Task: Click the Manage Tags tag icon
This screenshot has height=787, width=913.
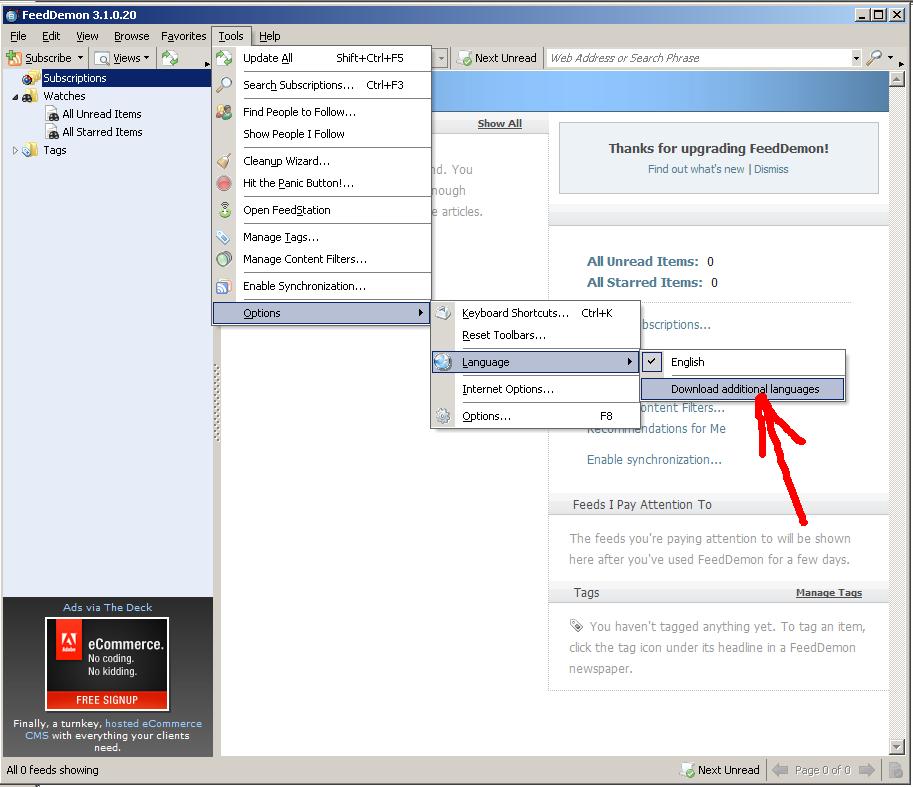Action: (224, 237)
